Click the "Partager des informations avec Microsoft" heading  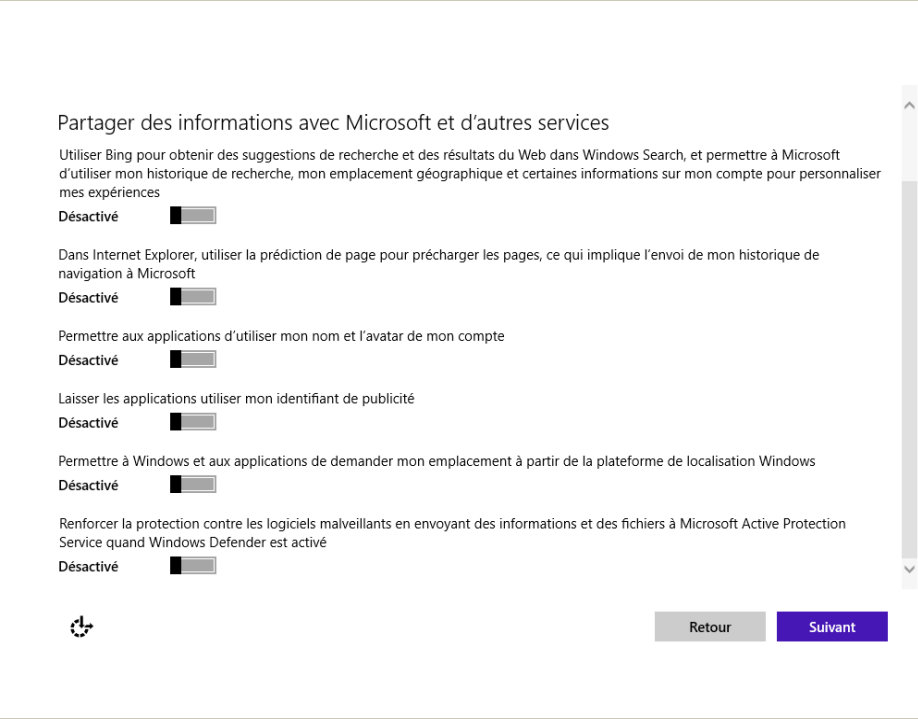tap(333, 123)
